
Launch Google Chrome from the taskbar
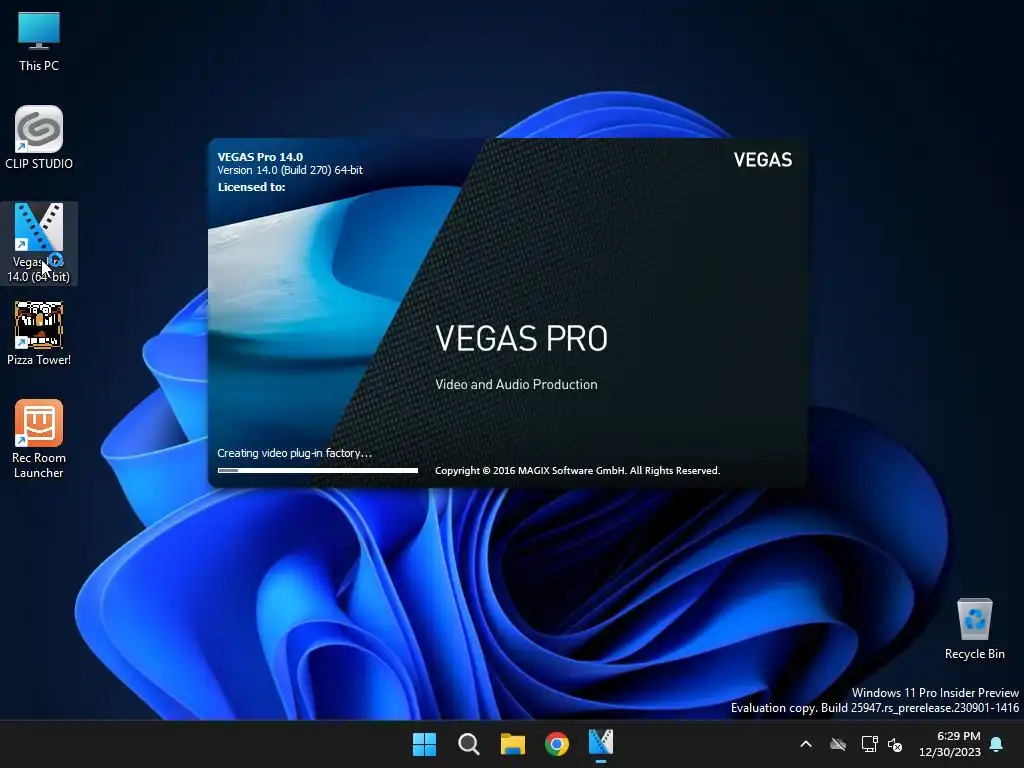click(557, 744)
